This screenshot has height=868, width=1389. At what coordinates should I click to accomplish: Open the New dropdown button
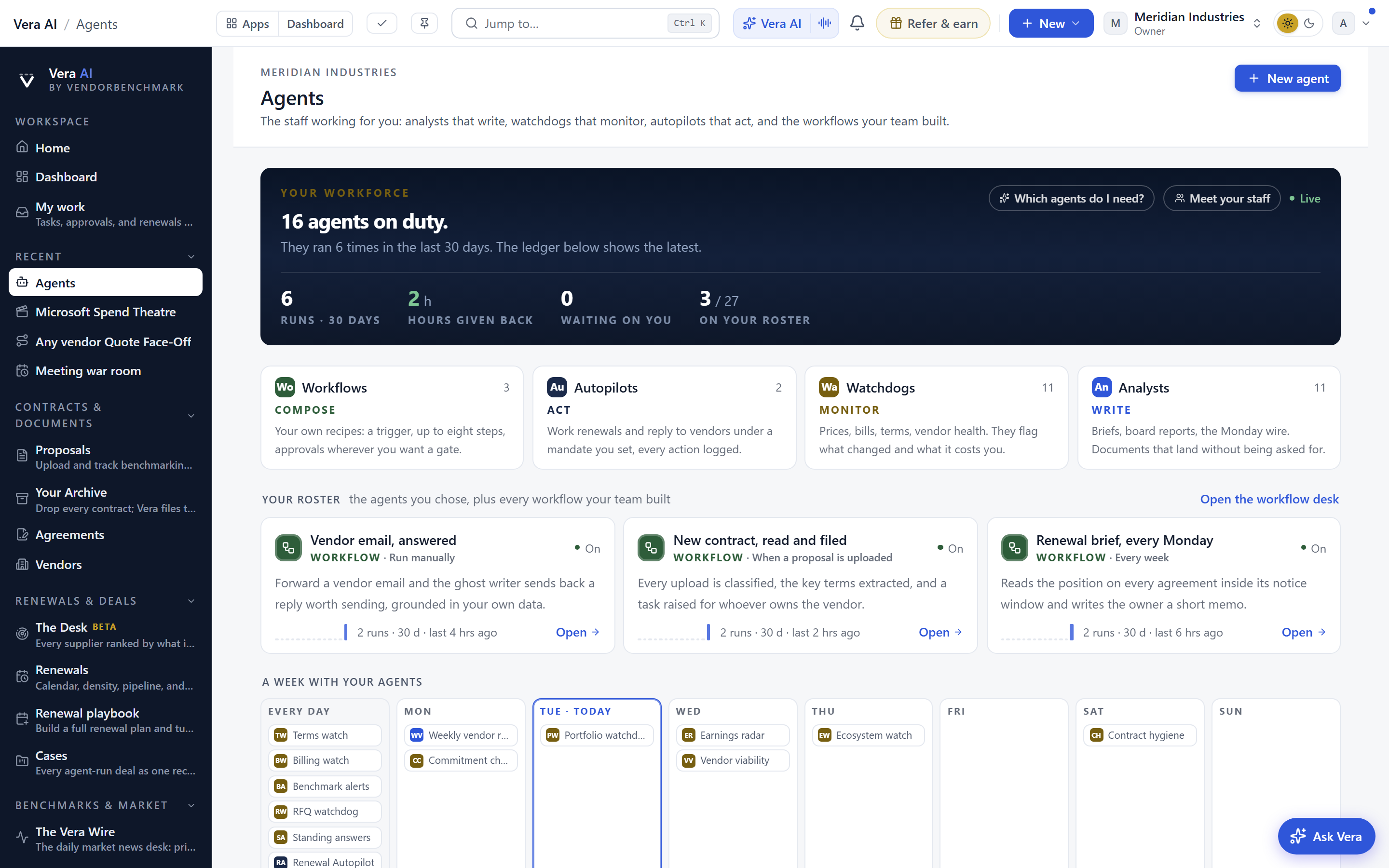1050,24
